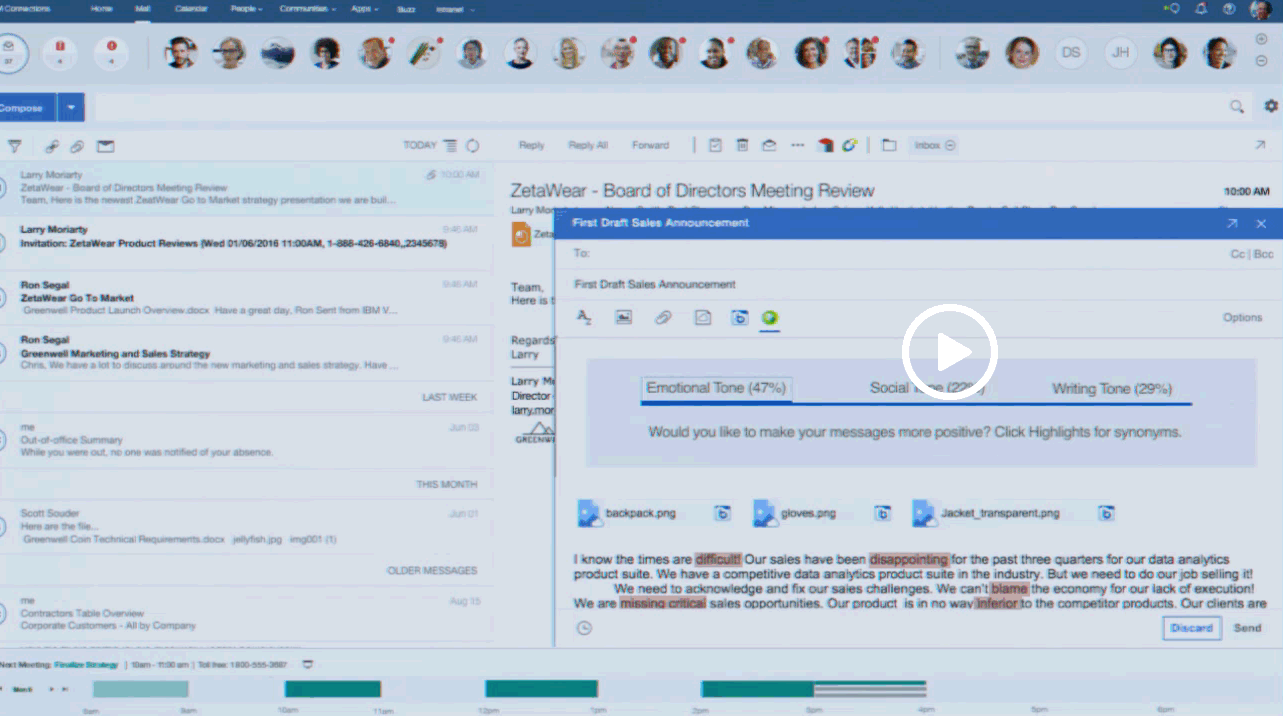Screen dimensions: 1283x716
Task: Open the inbox counter circle showing 37
Action: pyautogui.click(x=10, y=52)
